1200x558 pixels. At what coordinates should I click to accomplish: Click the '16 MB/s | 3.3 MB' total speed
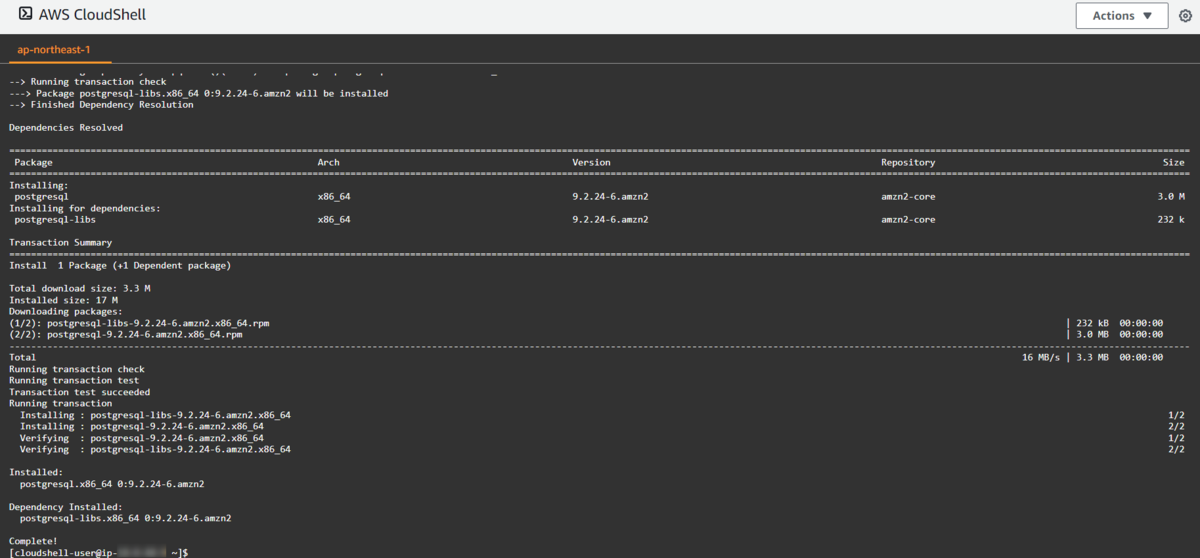click(x=1065, y=358)
